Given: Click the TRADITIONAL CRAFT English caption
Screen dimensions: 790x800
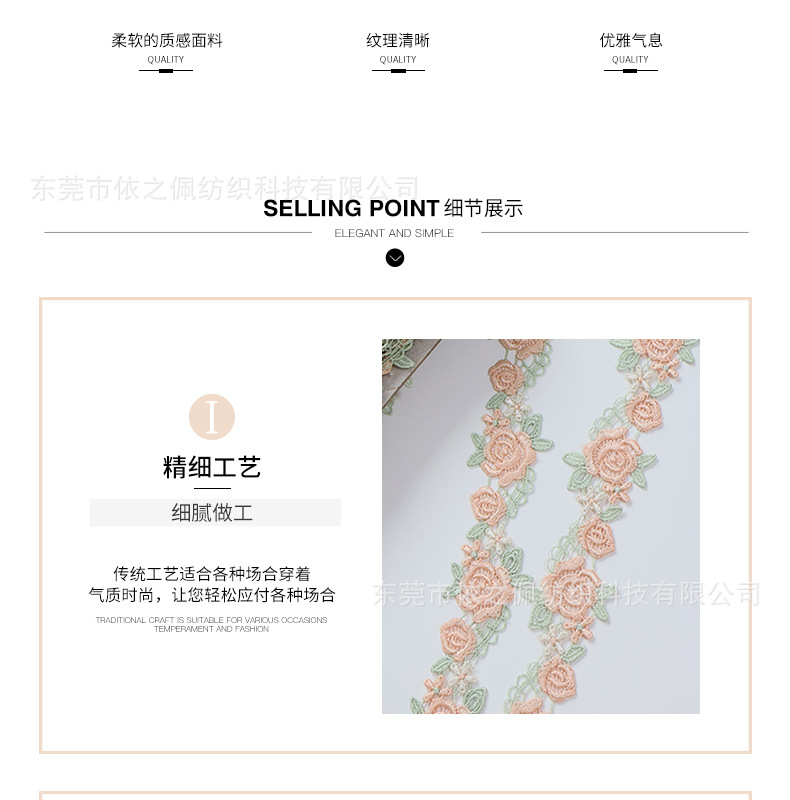Looking at the screenshot, I should (x=211, y=624).
